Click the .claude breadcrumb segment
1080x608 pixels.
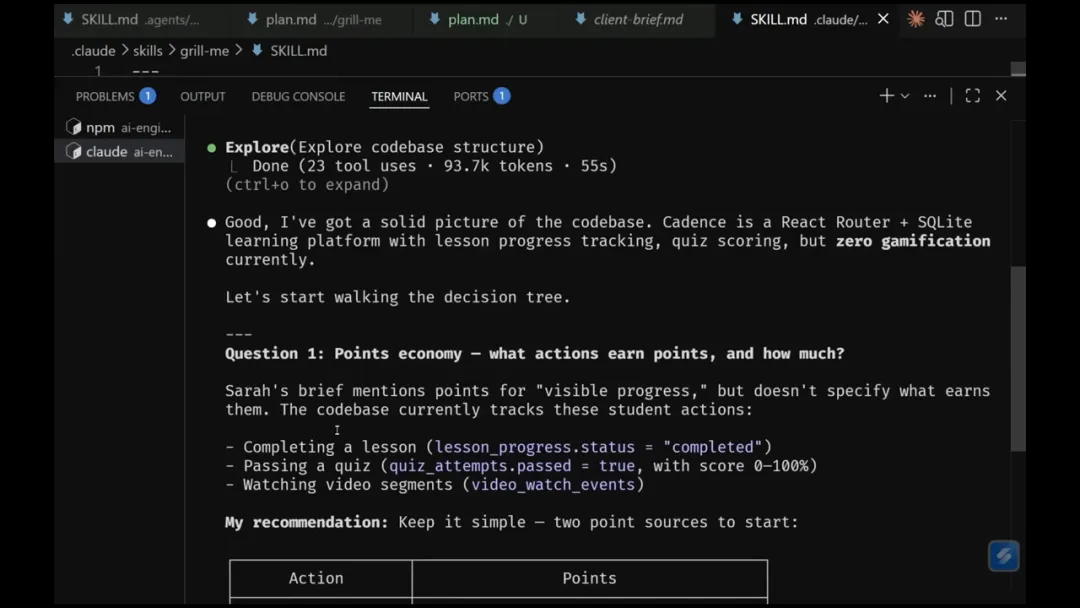coord(93,51)
